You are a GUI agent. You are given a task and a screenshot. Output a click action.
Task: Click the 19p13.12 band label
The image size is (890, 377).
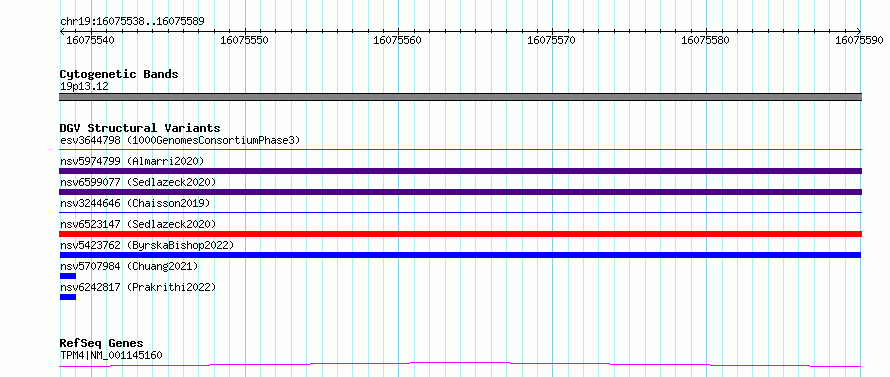point(84,87)
